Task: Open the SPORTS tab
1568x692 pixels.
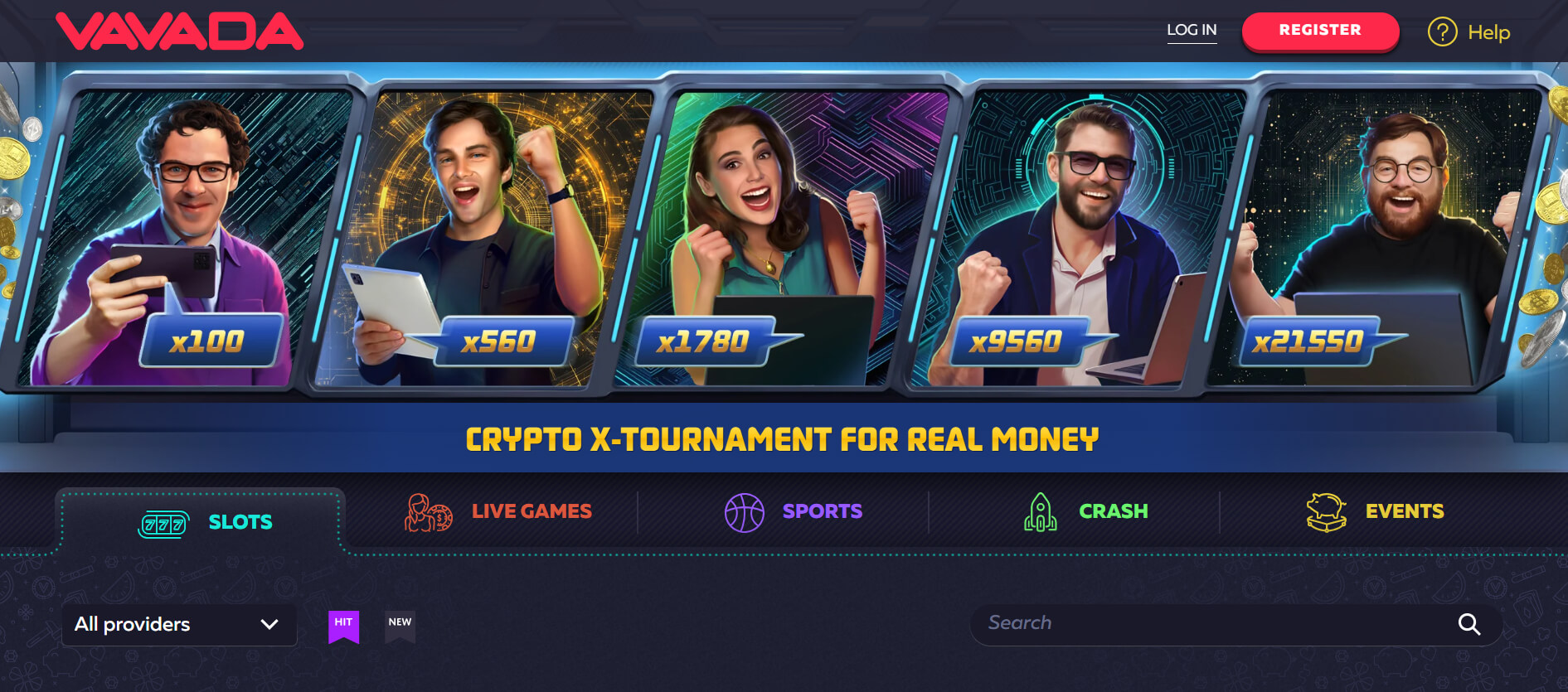Action: (823, 511)
